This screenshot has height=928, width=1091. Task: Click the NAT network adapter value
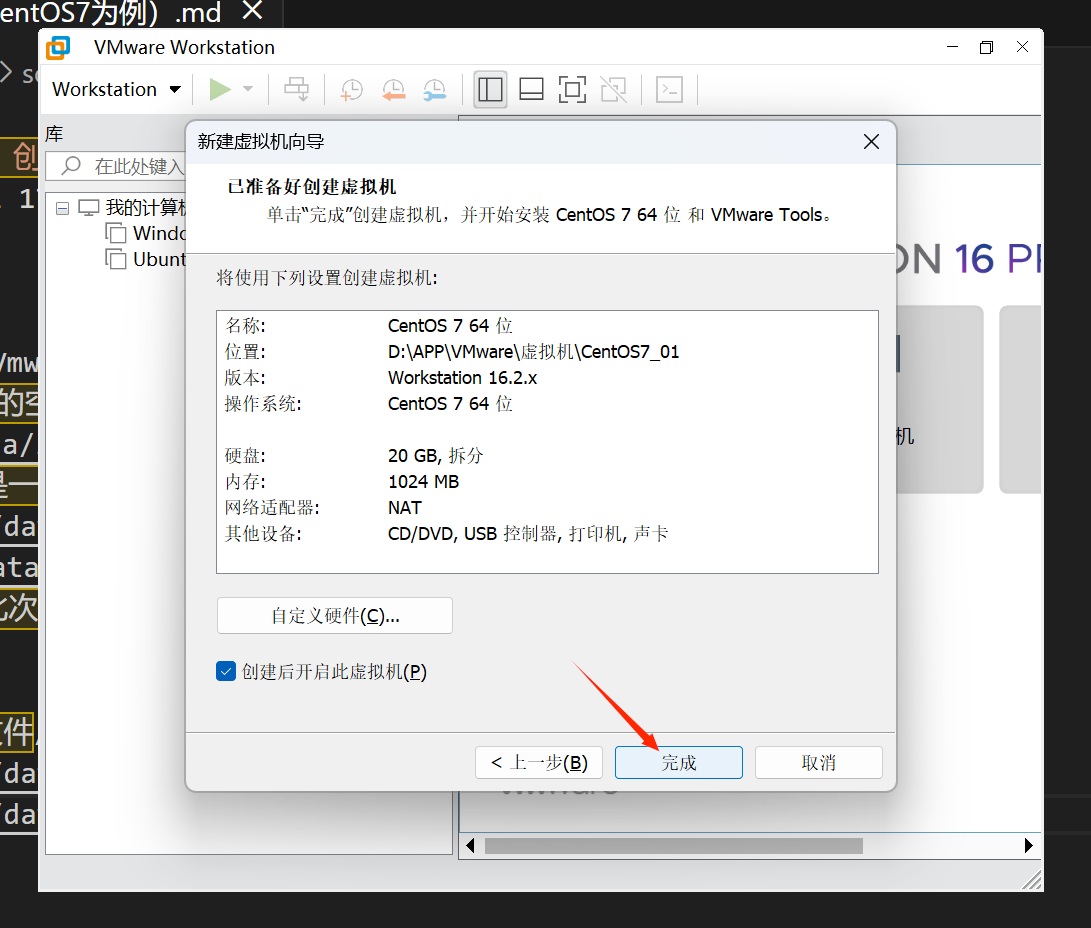click(x=405, y=508)
